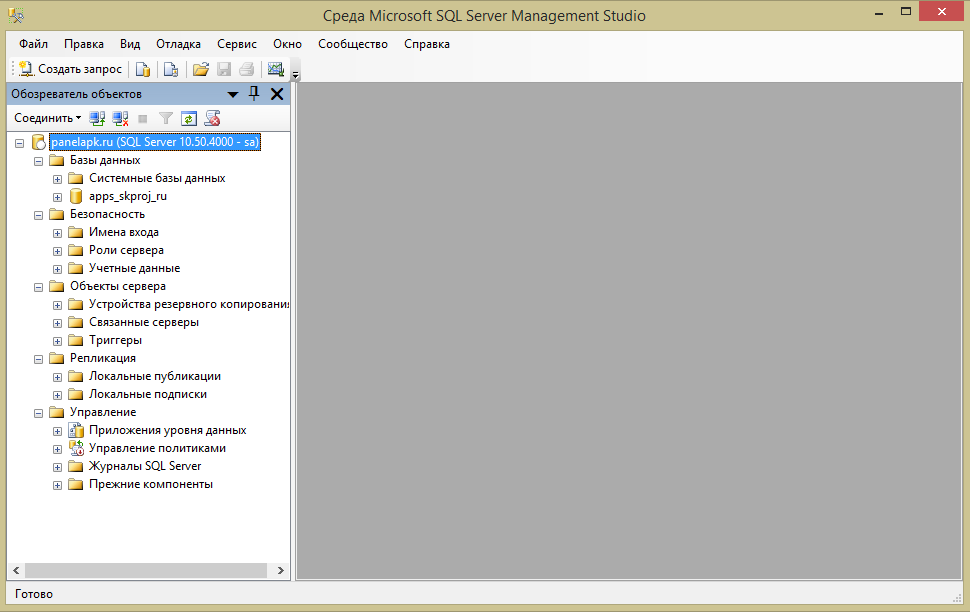The width and height of the screenshot is (970, 612).
Task: Open the Сообщество menu
Action: [353, 44]
